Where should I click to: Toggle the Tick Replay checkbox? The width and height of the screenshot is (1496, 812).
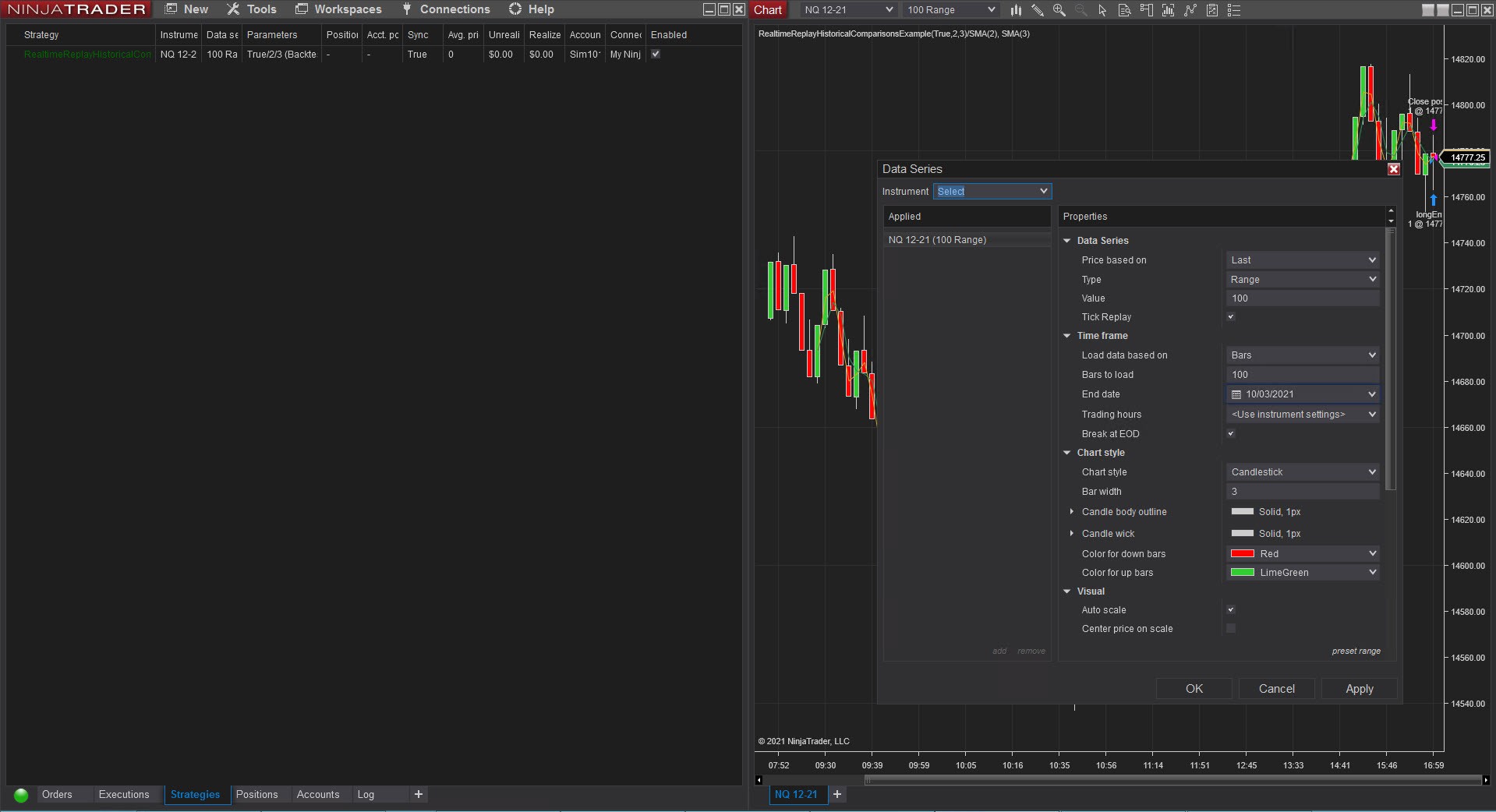pos(1231,317)
